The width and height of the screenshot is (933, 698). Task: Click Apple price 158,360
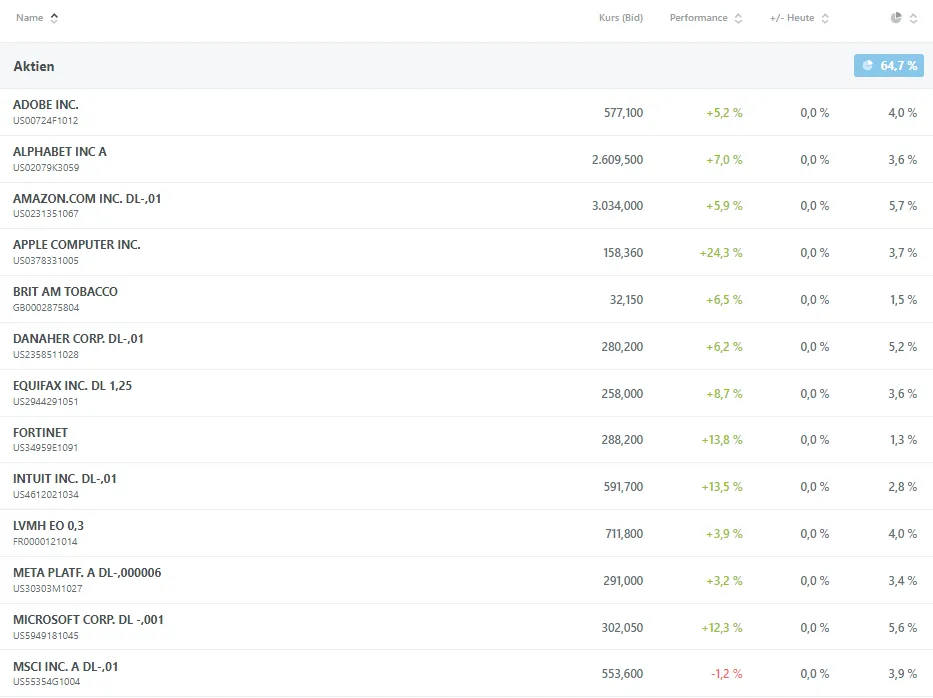pos(623,253)
